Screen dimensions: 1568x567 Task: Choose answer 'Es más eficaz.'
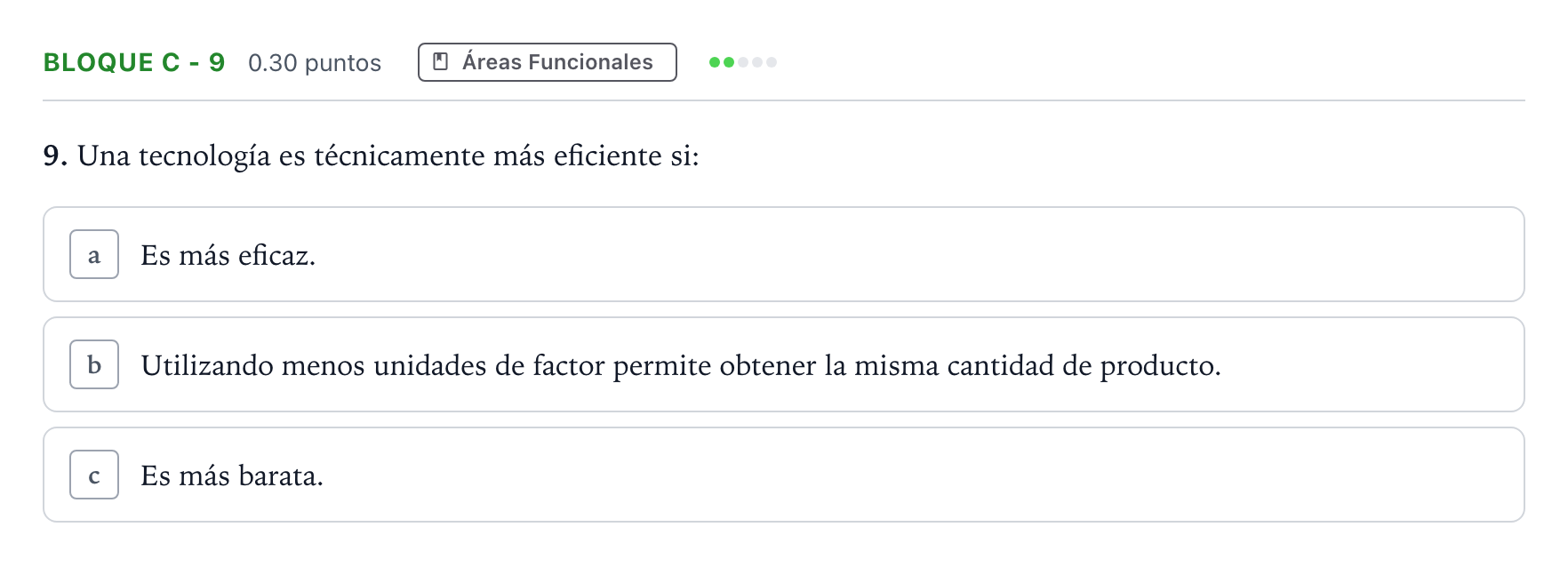point(228,255)
